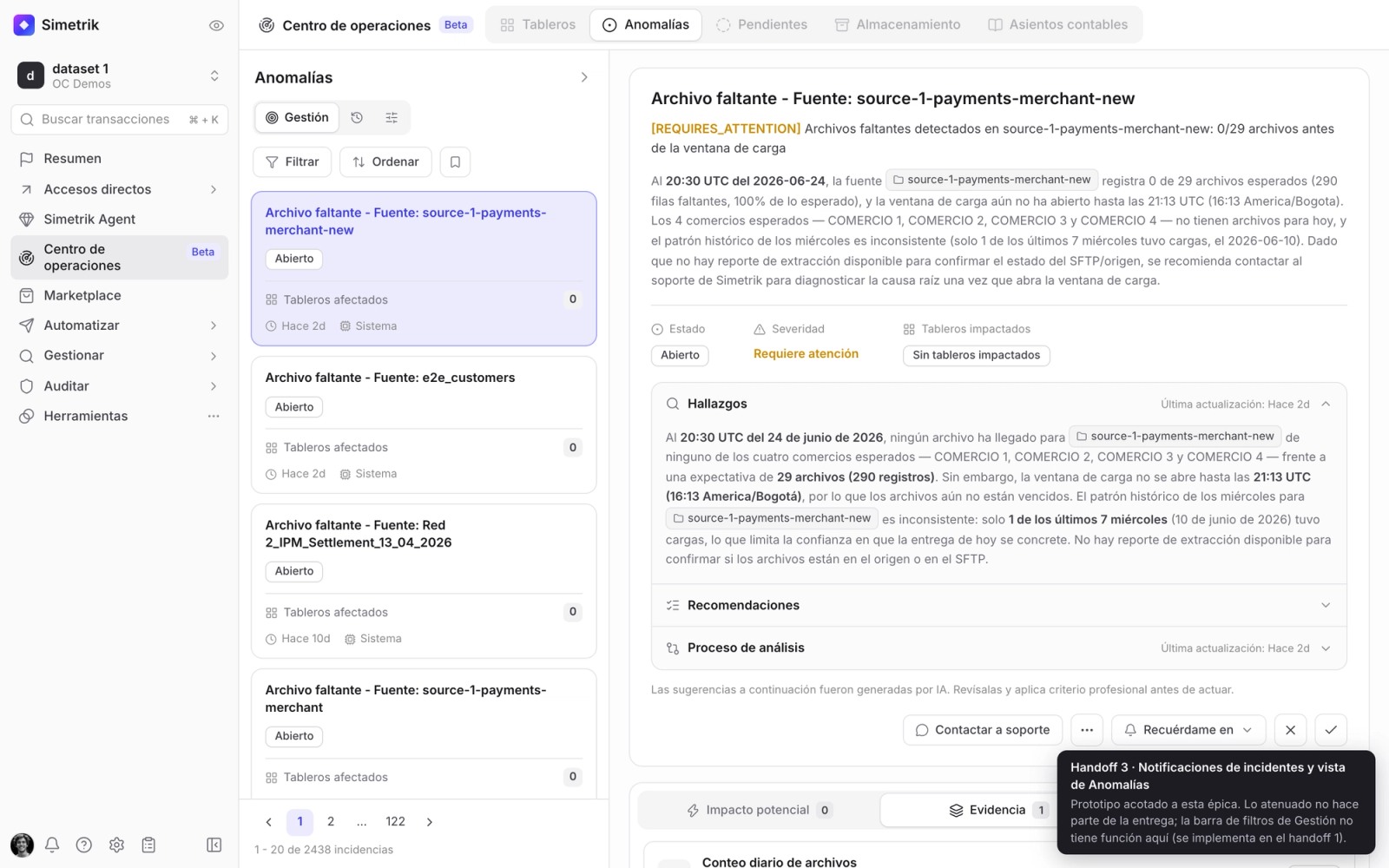
Task: Open the user avatar profile
Action: coord(22,845)
